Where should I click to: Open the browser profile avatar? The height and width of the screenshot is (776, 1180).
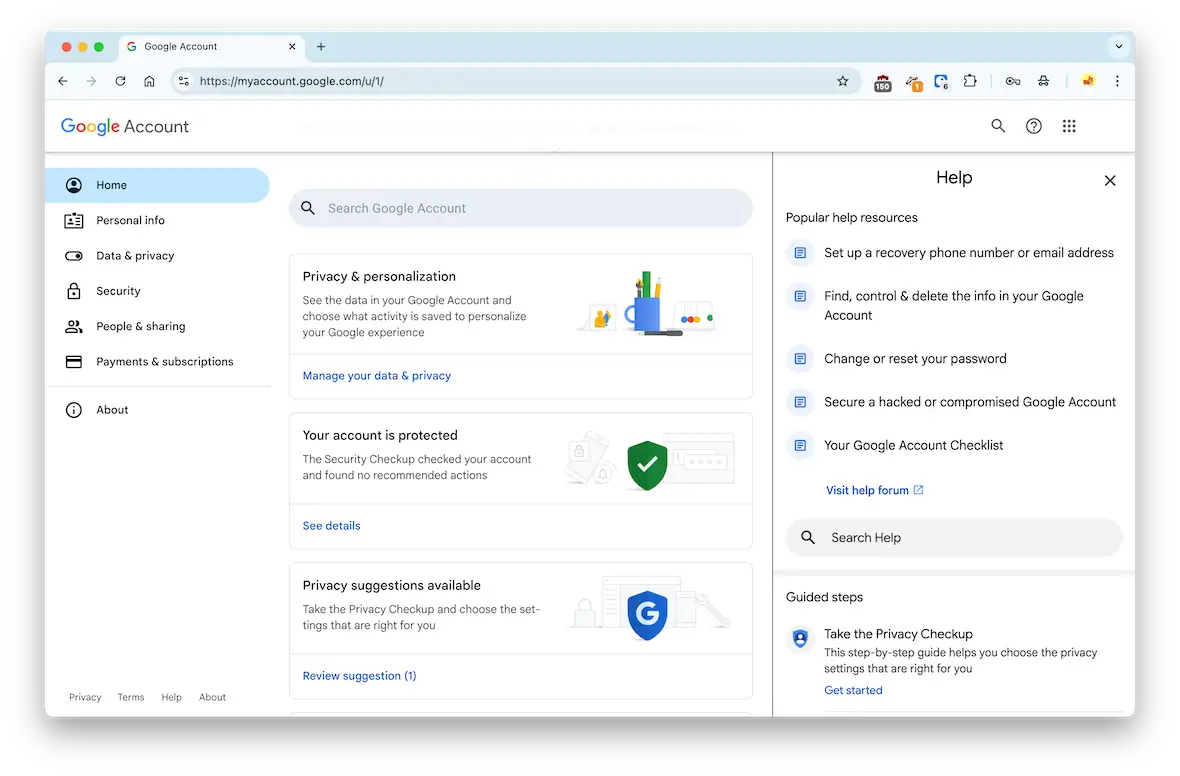(x=1088, y=81)
